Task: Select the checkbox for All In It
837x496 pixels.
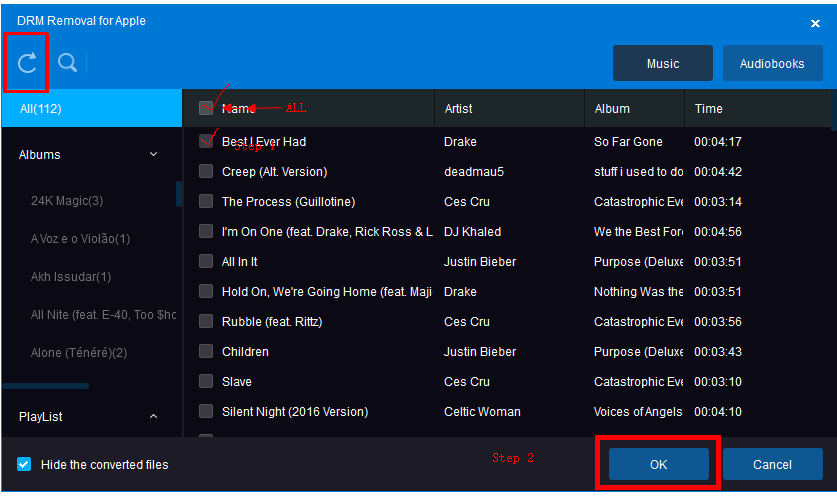Action: pyautogui.click(x=206, y=262)
